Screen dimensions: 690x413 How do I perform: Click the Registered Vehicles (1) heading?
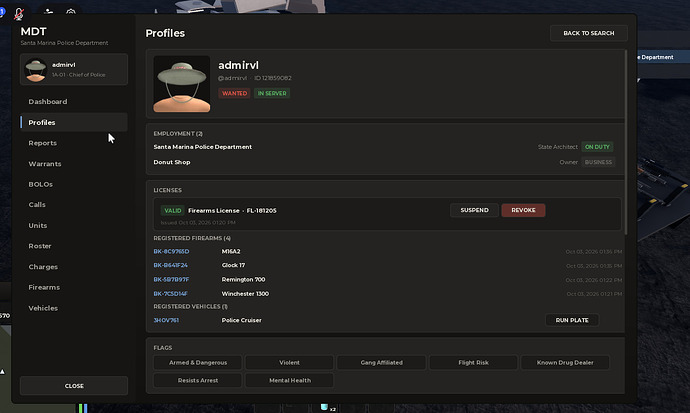coord(191,306)
